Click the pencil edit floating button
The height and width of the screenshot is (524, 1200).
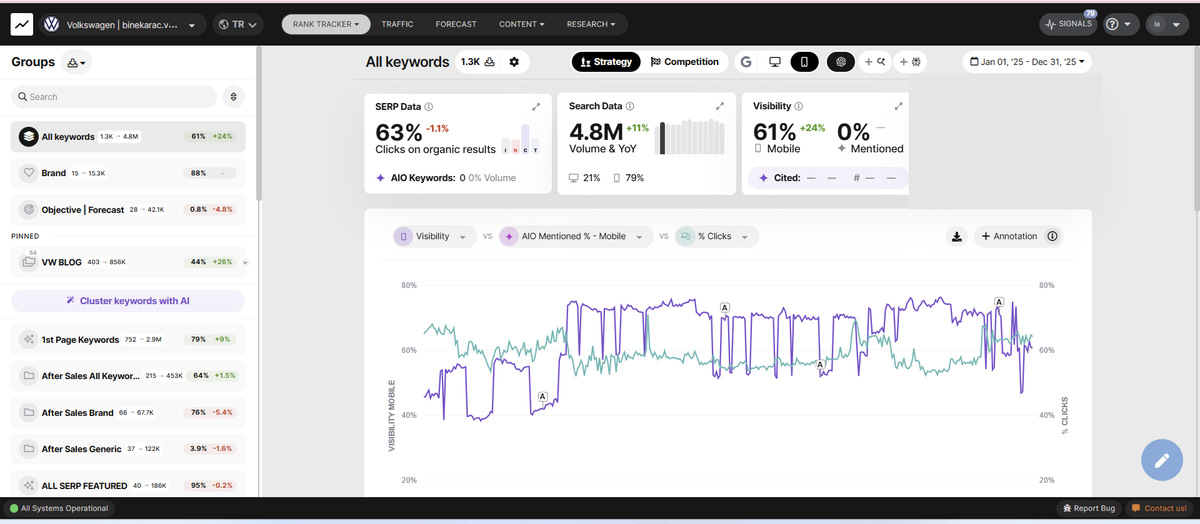point(1161,460)
